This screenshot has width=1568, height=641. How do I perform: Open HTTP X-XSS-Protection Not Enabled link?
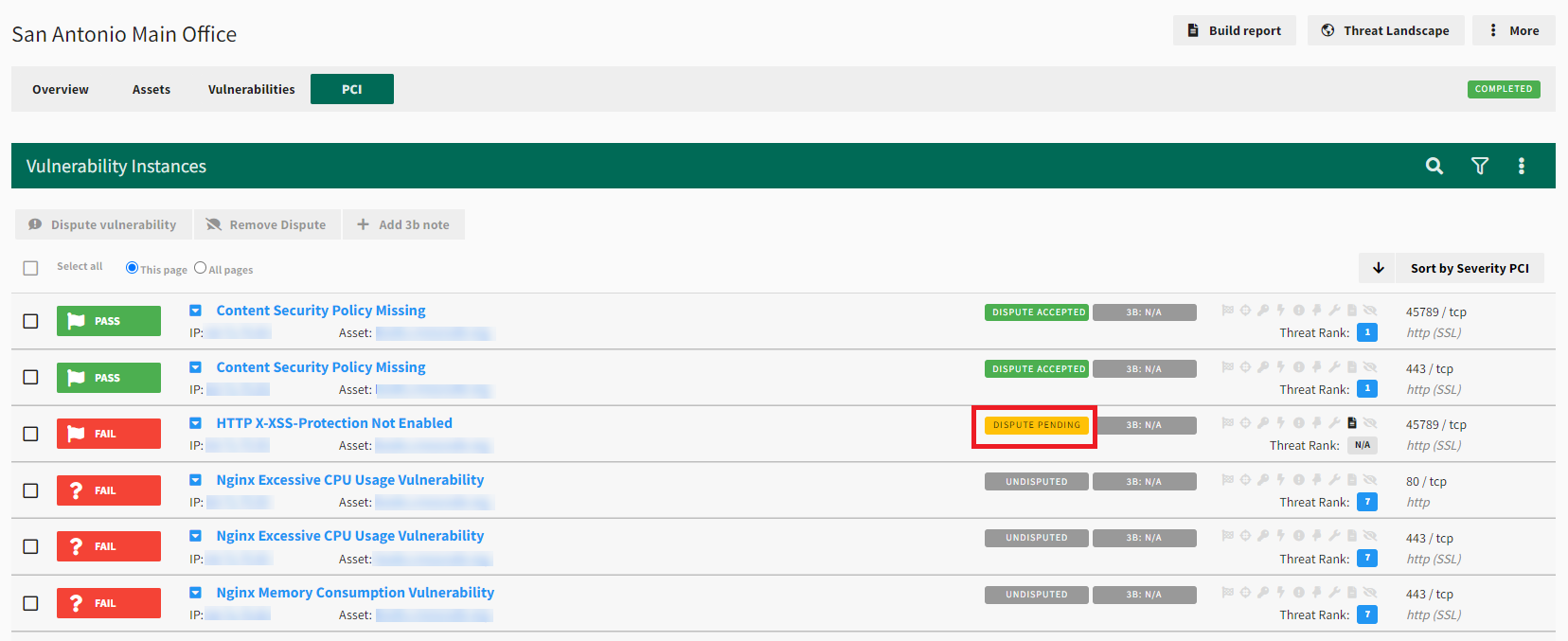click(x=334, y=423)
